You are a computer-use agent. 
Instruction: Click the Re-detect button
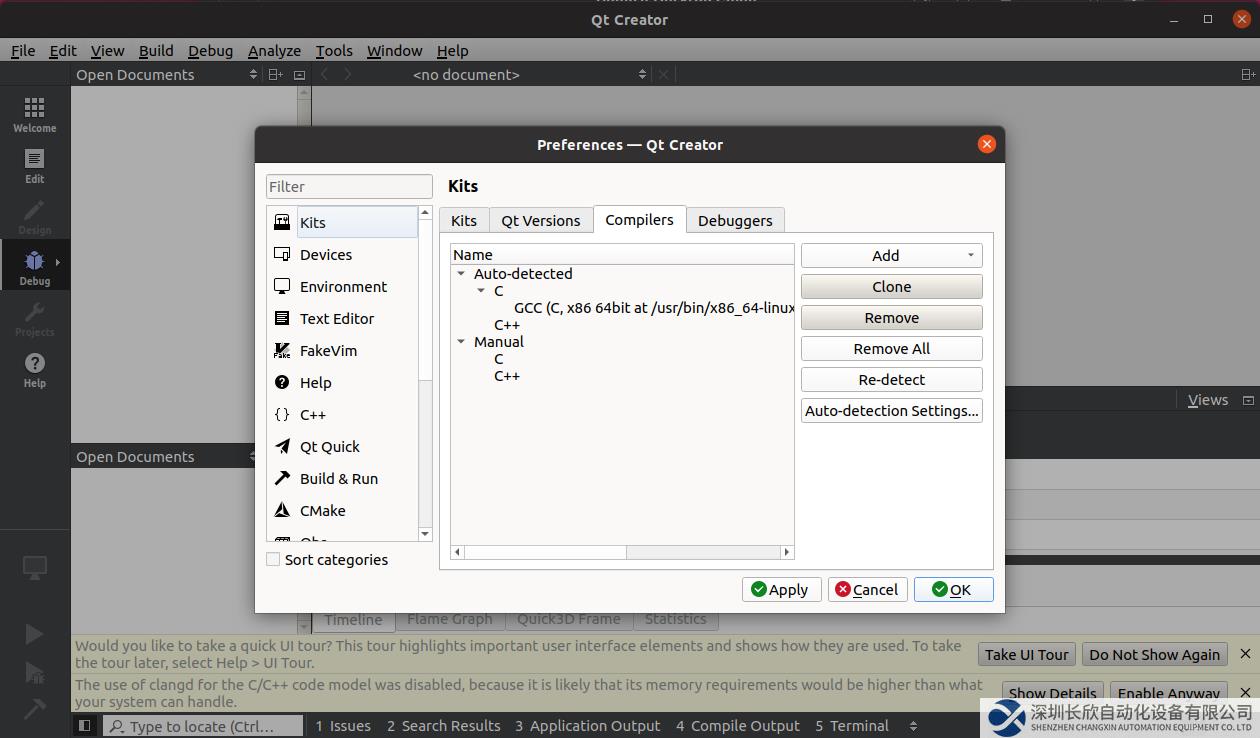[891, 379]
